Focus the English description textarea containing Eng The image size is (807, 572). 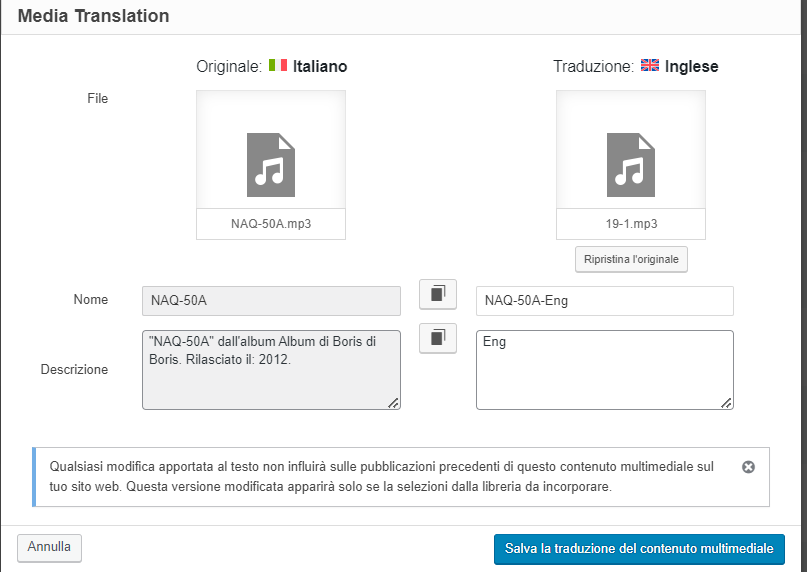[x=605, y=370]
